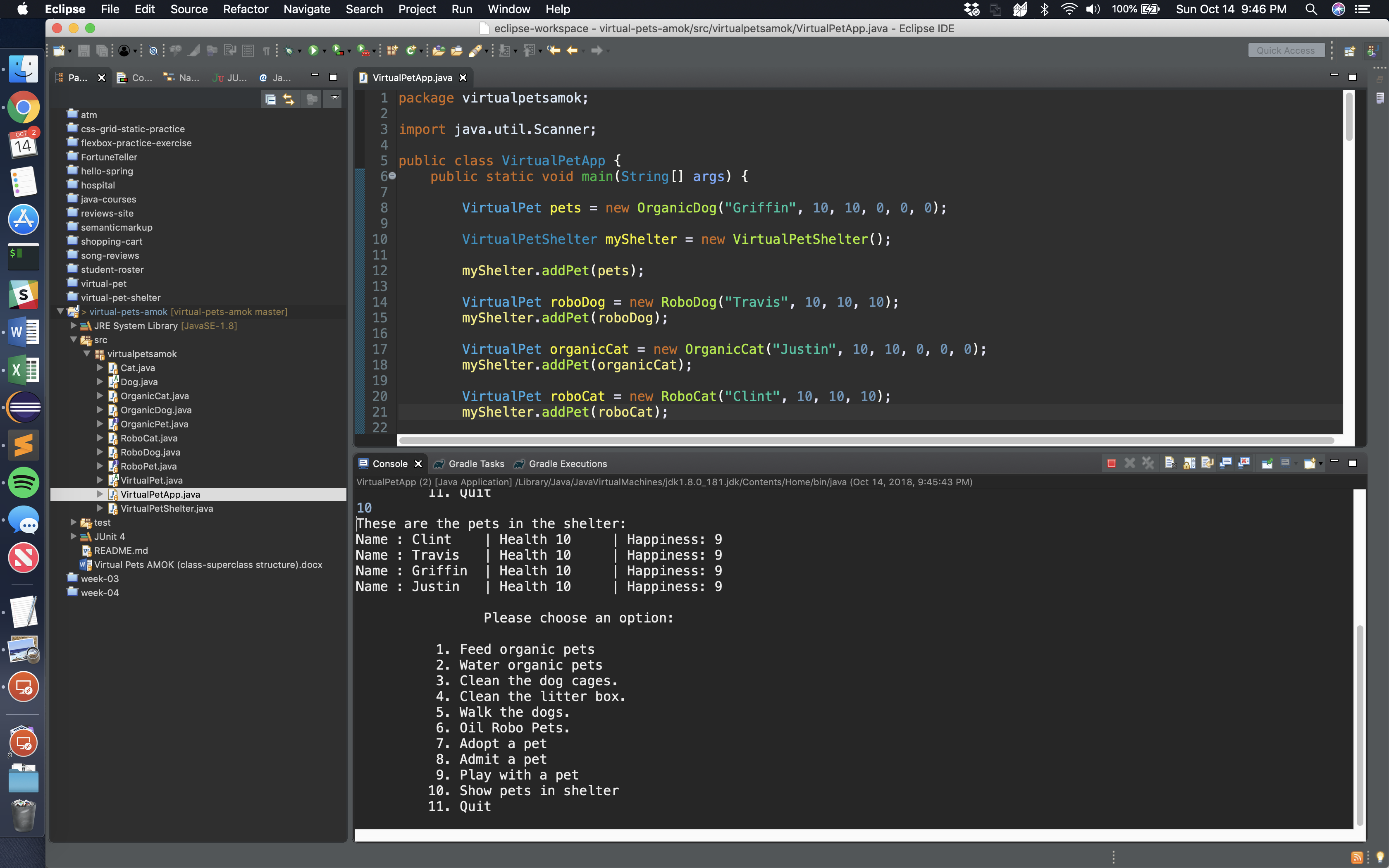
Task: Toggle Show Whitespace Characters
Action: (266, 51)
